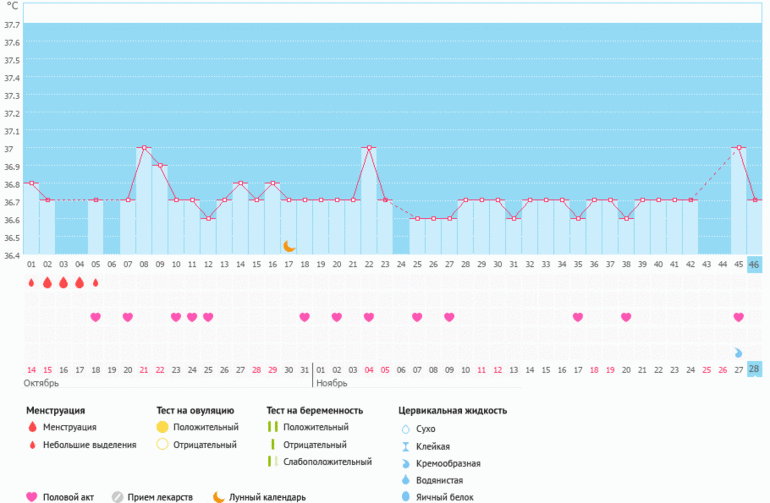
Task: Click the Положительный ovulation test yellow circle
Action: pos(161,428)
